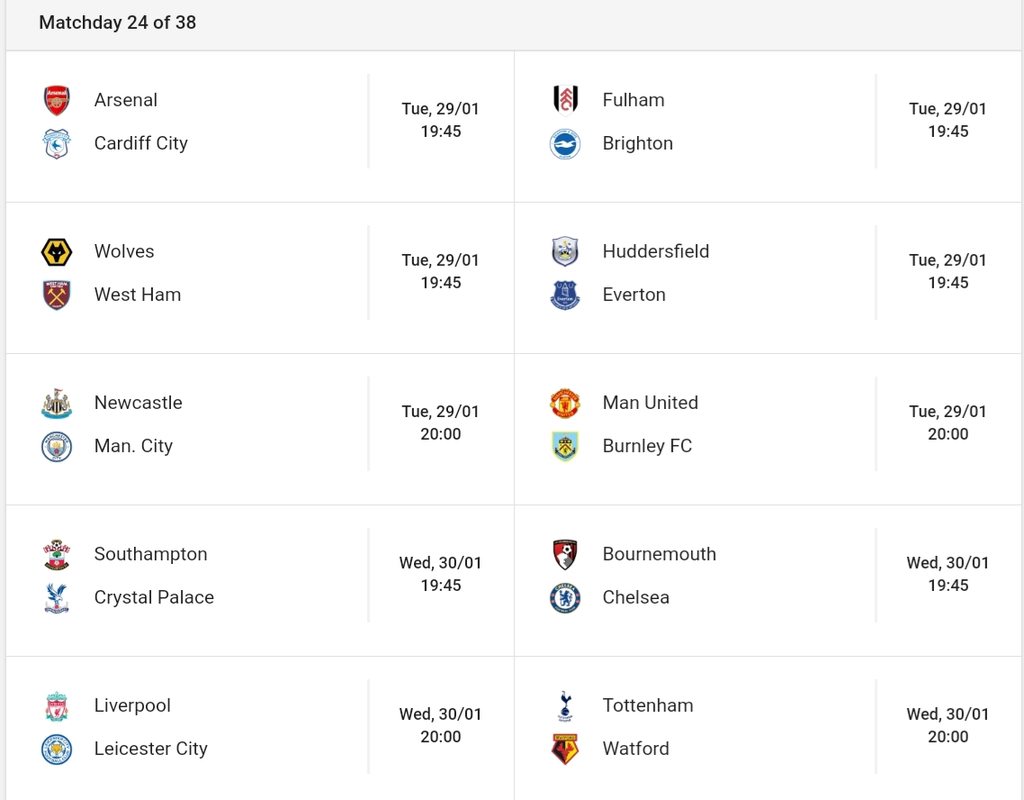
Task: Select the Wolves wolf-head logo
Action: point(57,252)
